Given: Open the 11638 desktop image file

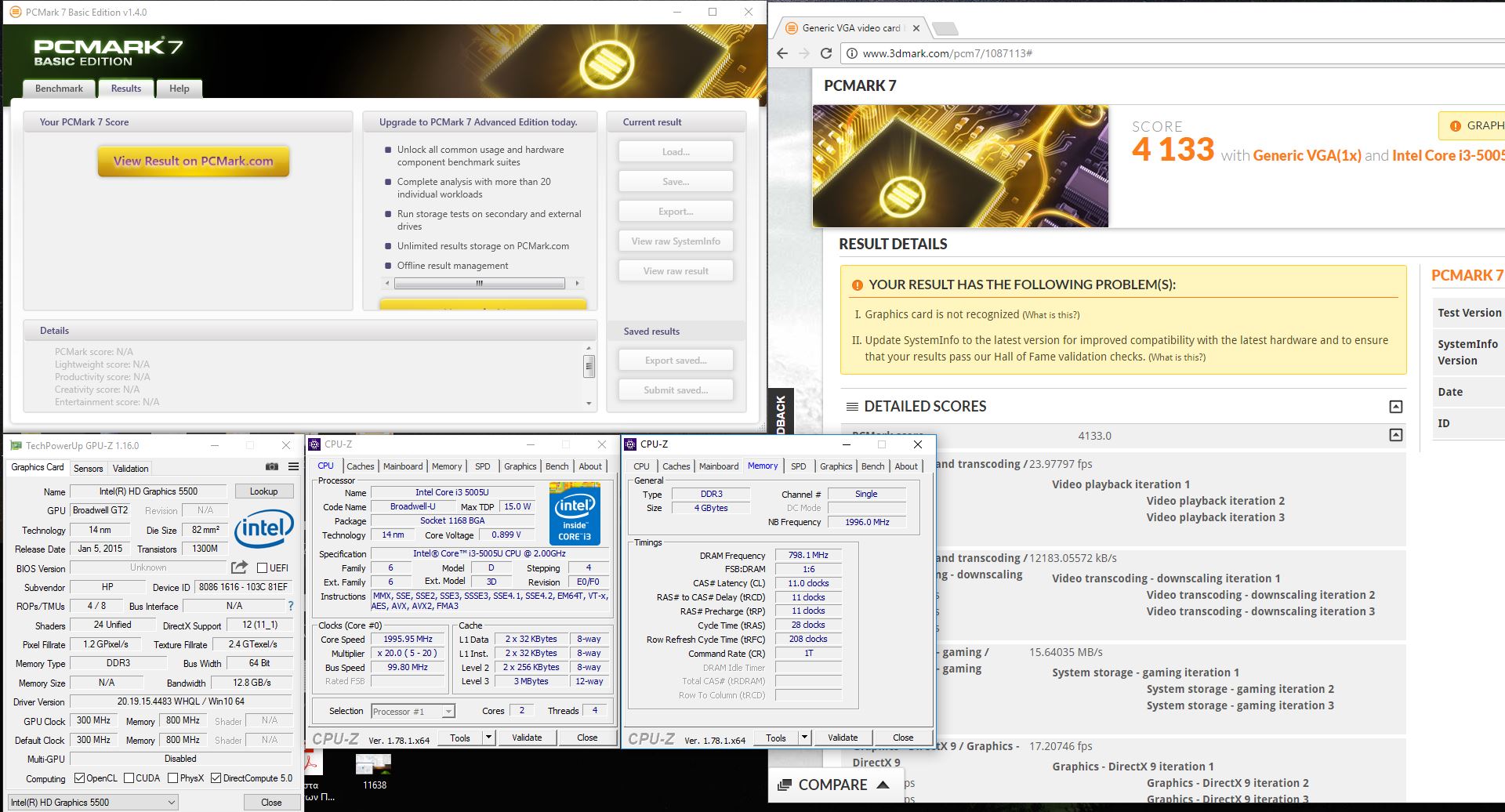Looking at the screenshot, I should click(374, 771).
